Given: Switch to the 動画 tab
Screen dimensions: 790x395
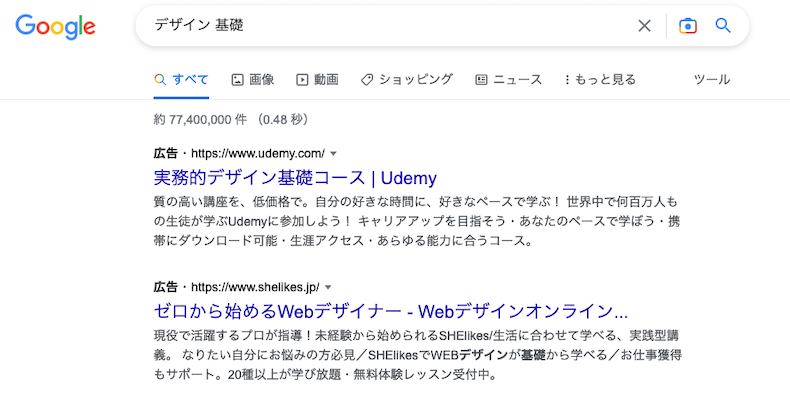Looking at the screenshot, I should point(317,80).
